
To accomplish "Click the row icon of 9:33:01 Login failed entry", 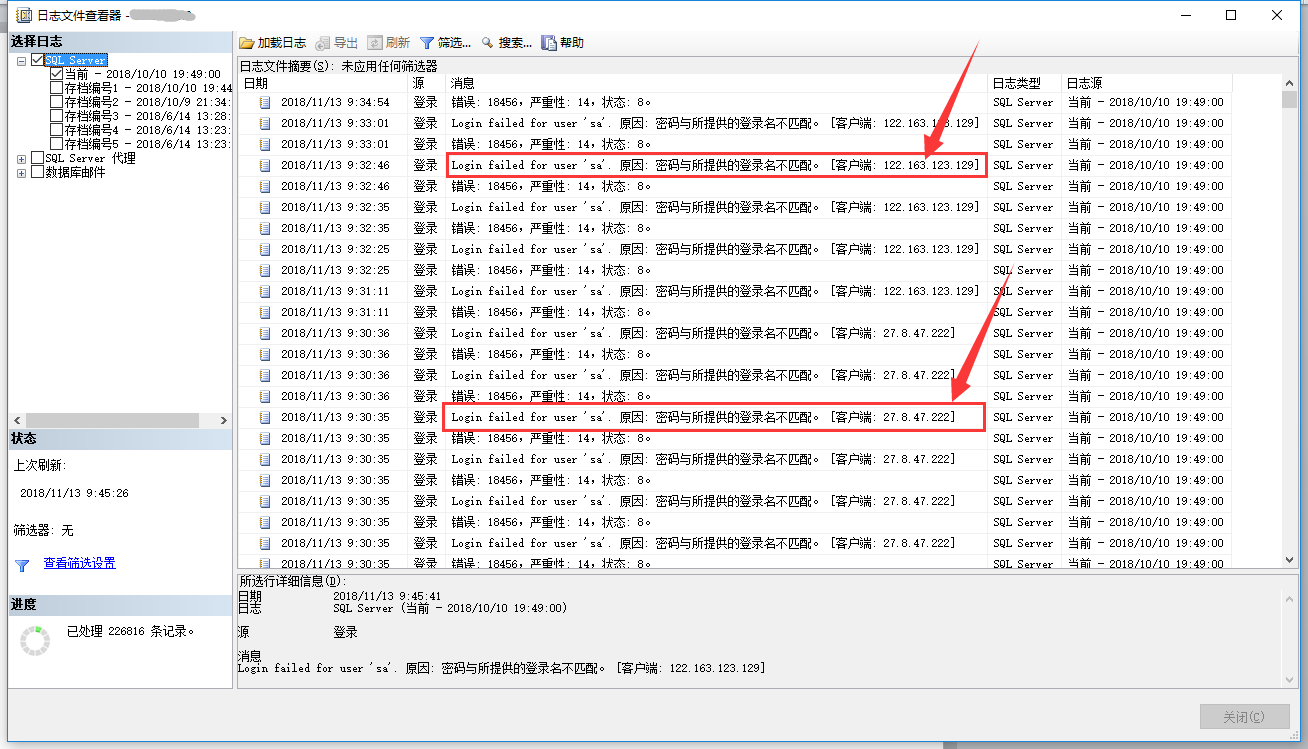I will point(265,123).
